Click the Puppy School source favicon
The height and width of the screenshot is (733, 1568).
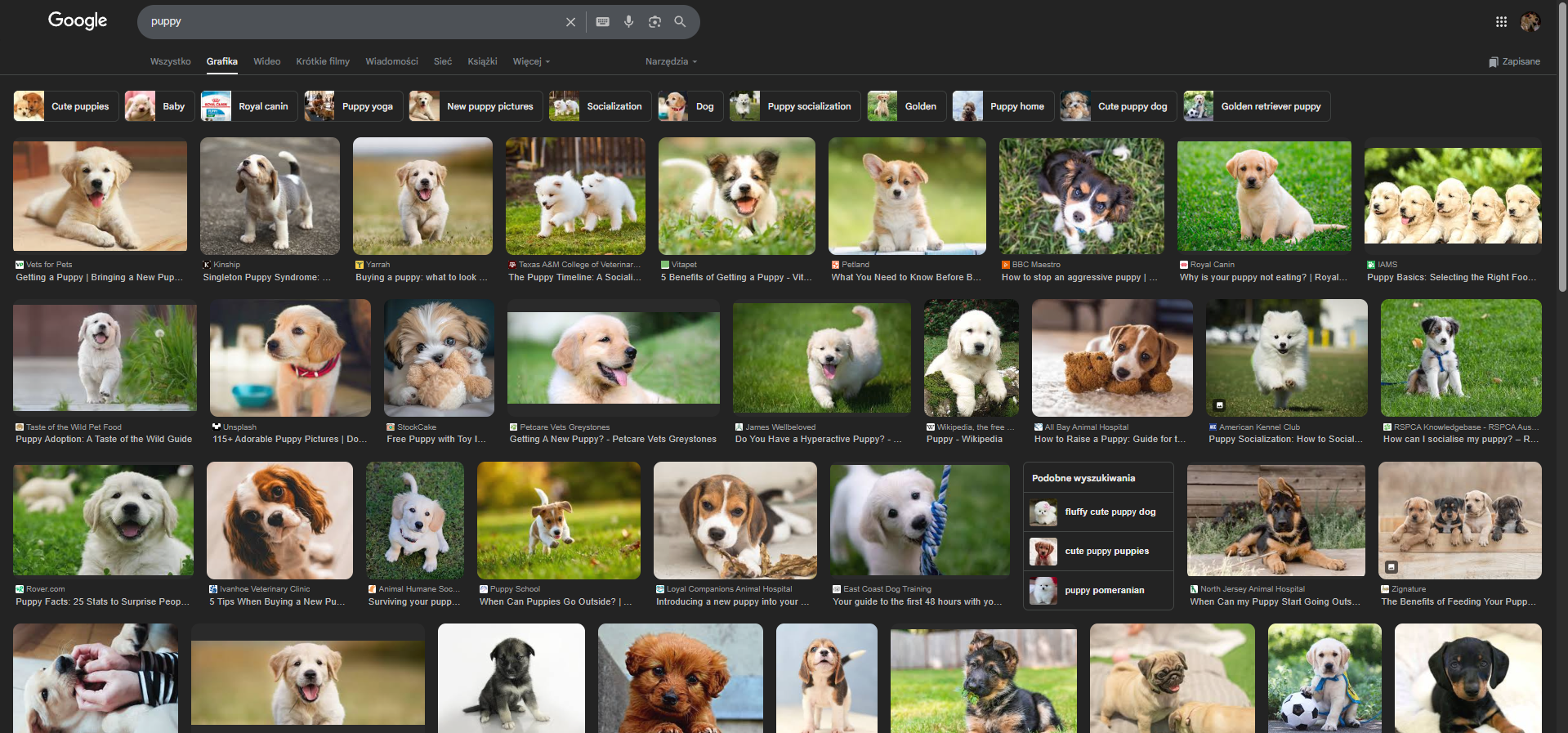click(484, 589)
